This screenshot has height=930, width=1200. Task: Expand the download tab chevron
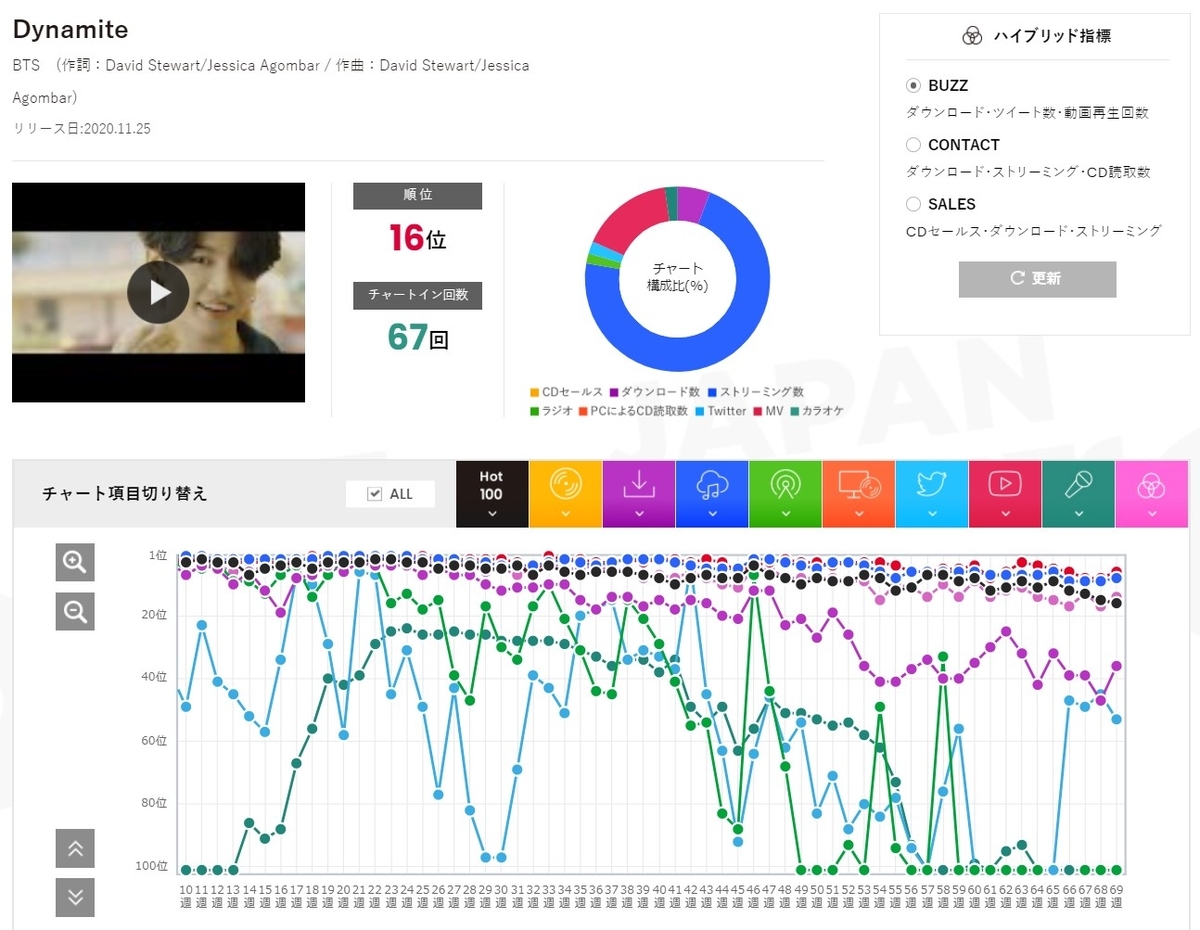pos(638,514)
